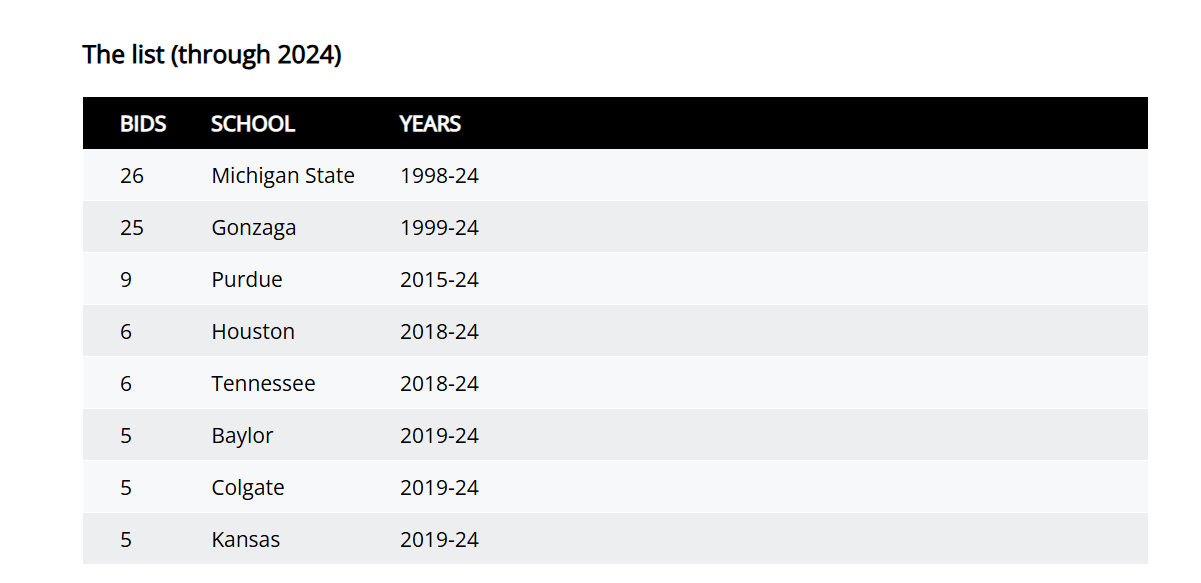Click the SCHOOL column header
The height and width of the screenshot is (583, 1201).
point(253,124)
